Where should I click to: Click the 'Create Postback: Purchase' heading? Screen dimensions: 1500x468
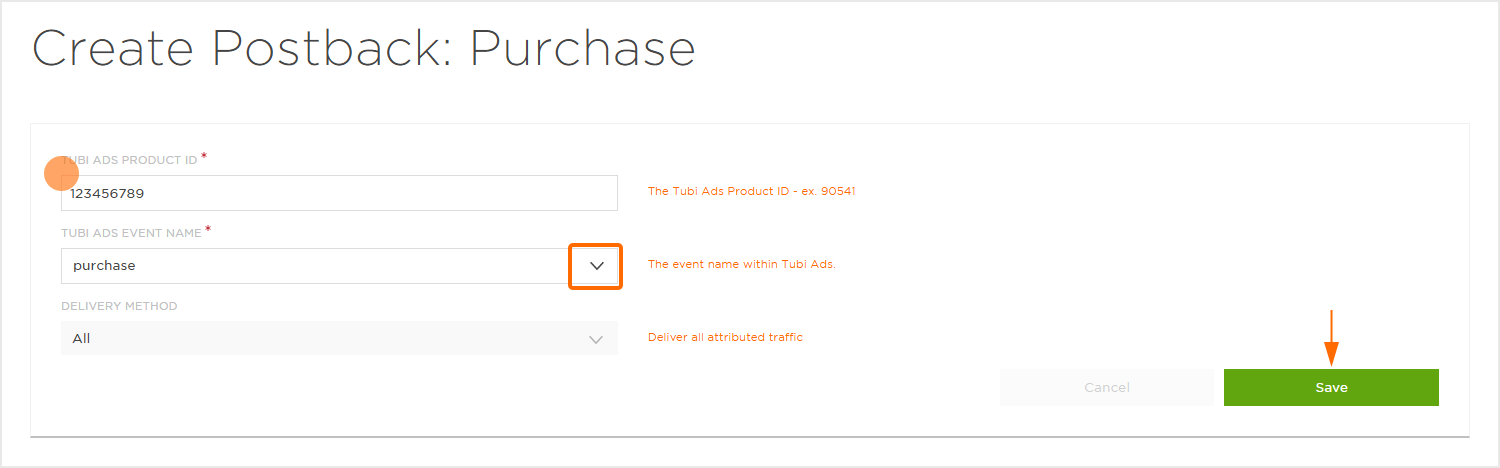(363, 49)
